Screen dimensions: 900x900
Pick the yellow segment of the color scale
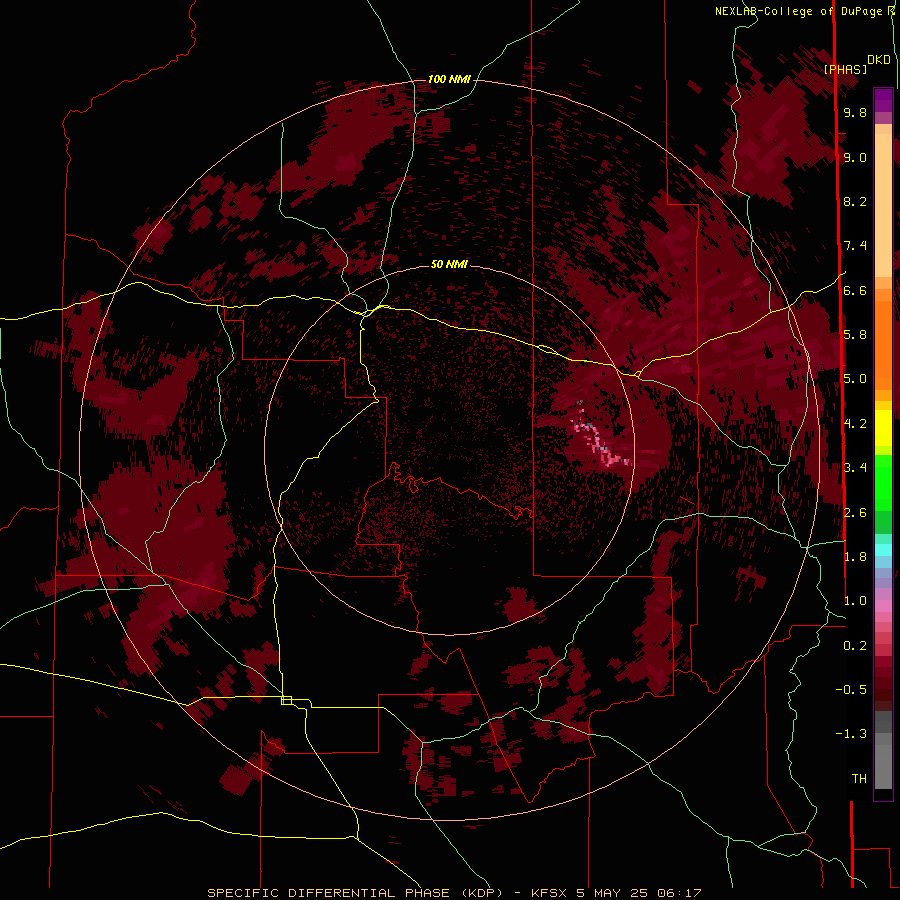pyautogui.click(x=883, y=428)
